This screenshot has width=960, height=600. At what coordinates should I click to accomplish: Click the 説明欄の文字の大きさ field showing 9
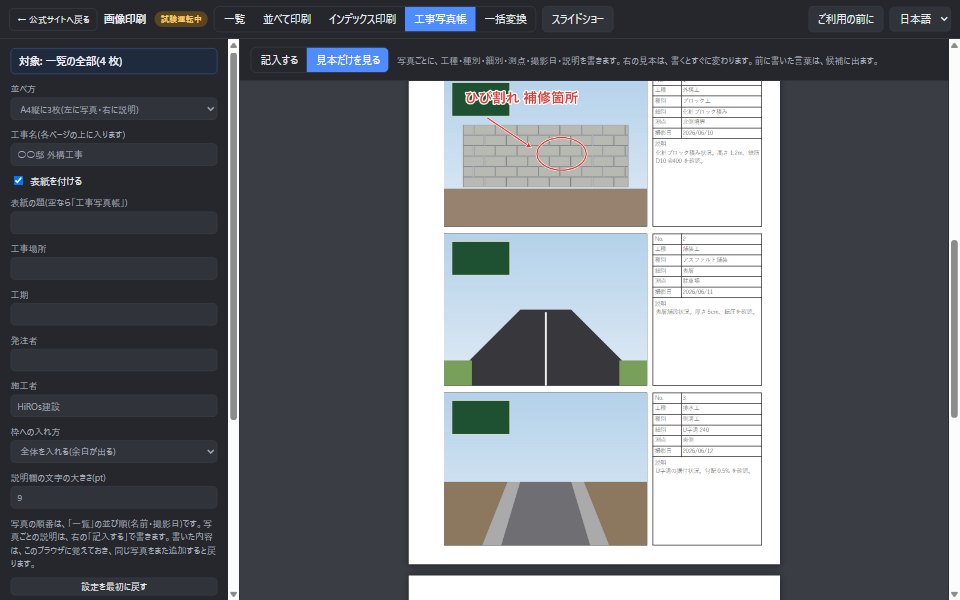pyautogui.click(x=114, y=498)
